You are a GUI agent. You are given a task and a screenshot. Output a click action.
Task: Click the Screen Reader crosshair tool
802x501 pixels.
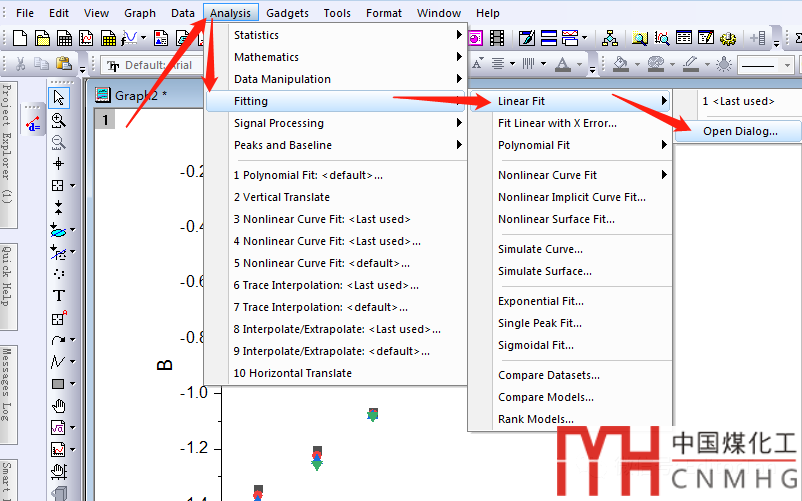click(x=59, y=163)
